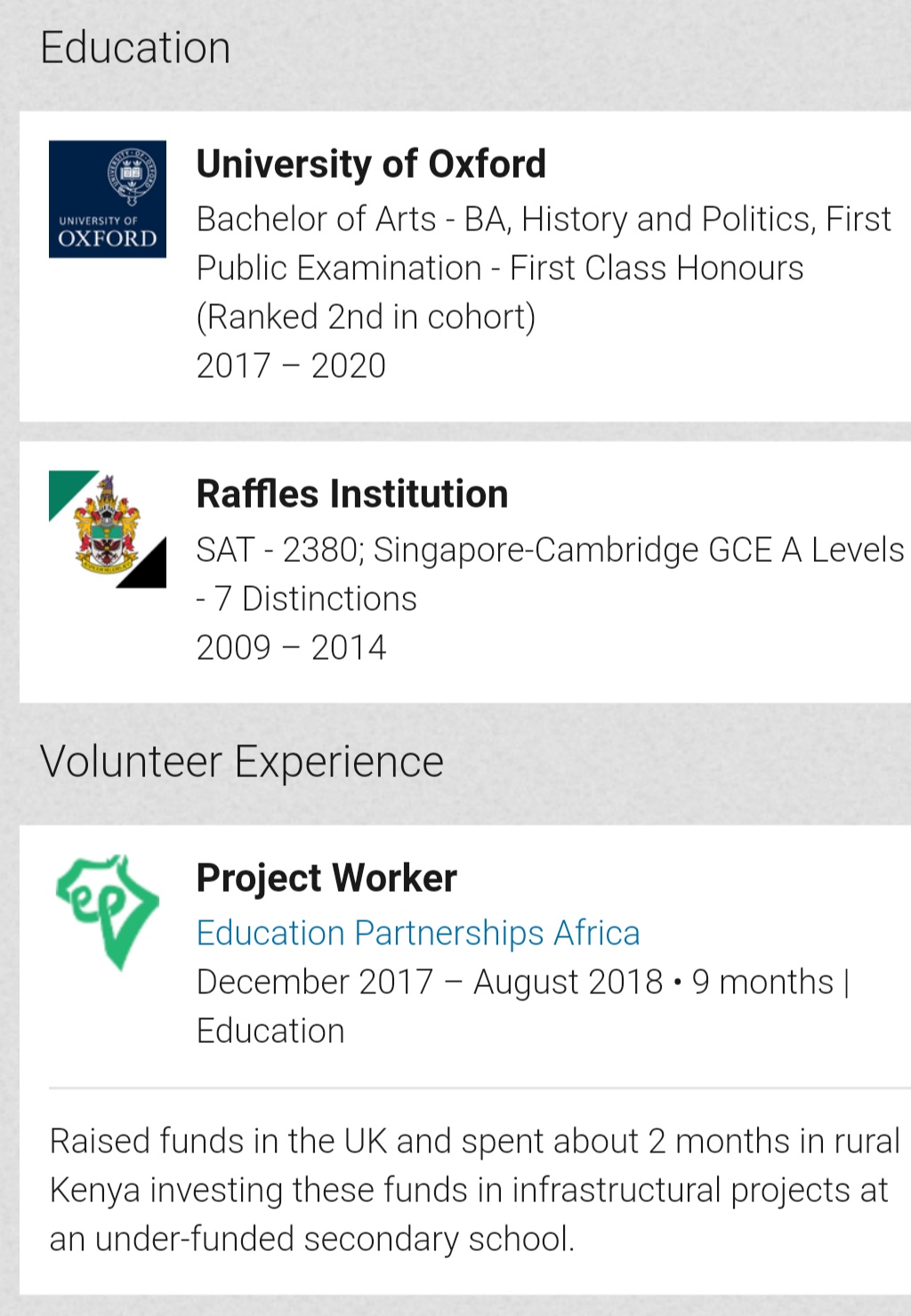Tap the volunteering description about rural Kenya
This screenshot has height=1316, width=911.
point(474,1190)
